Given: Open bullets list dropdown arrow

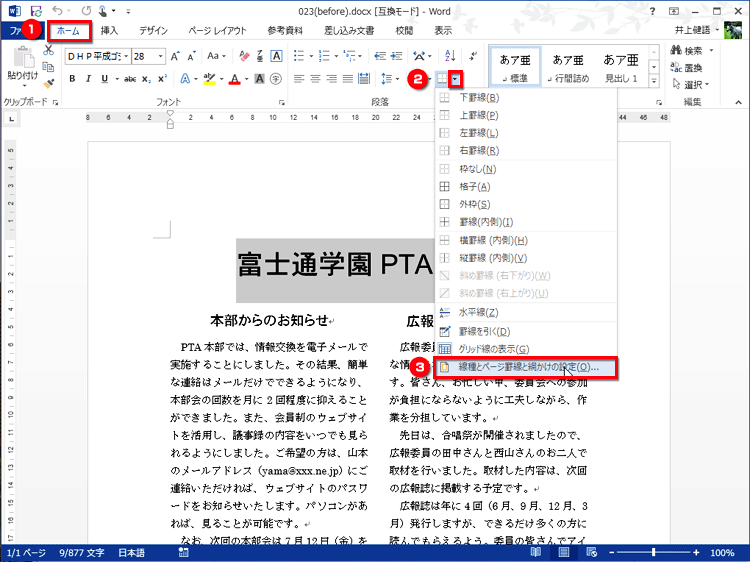Looking at the screenshot, I should [311, 56].
